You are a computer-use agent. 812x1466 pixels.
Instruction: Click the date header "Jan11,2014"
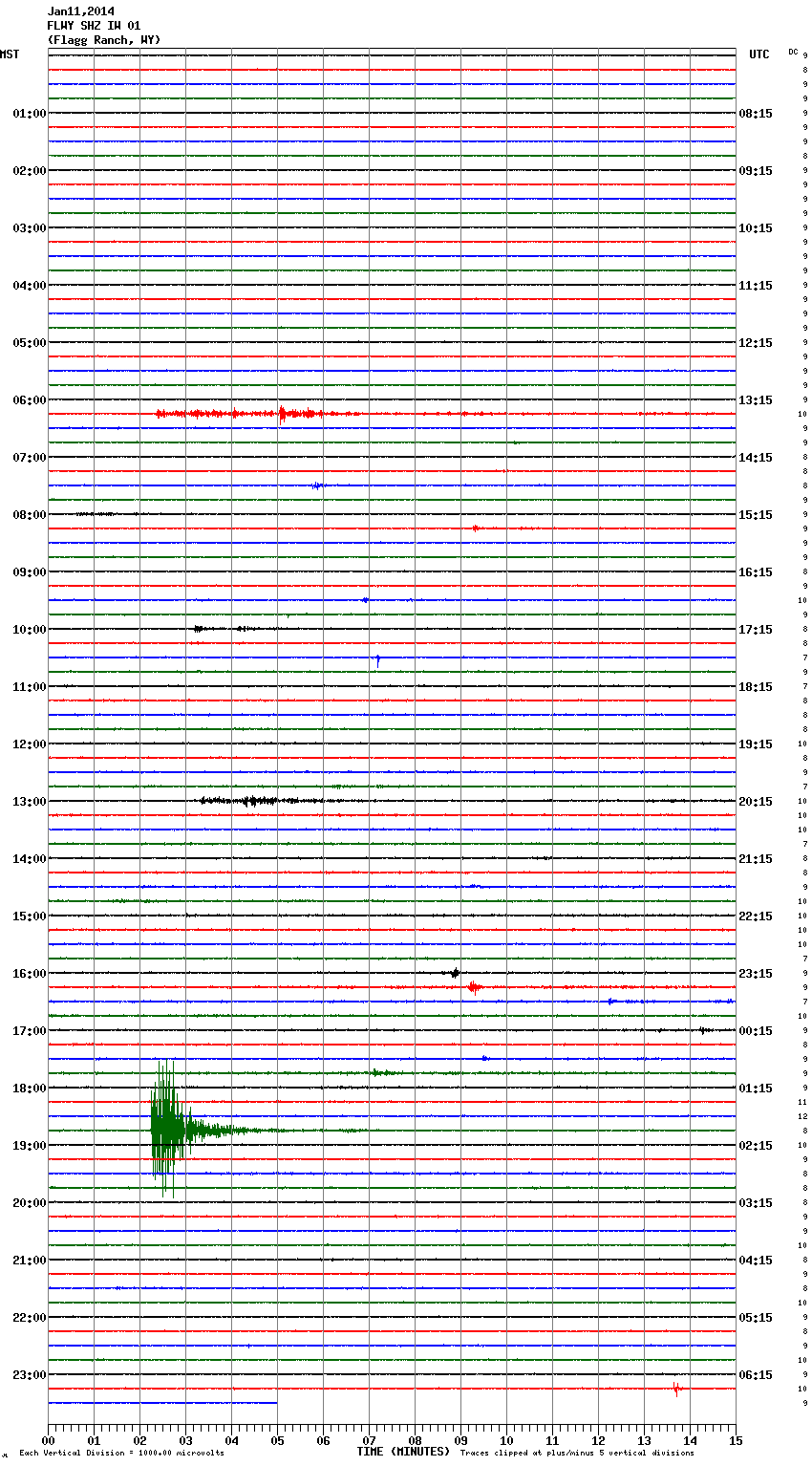pyautogui.click(x=81, y=11)
